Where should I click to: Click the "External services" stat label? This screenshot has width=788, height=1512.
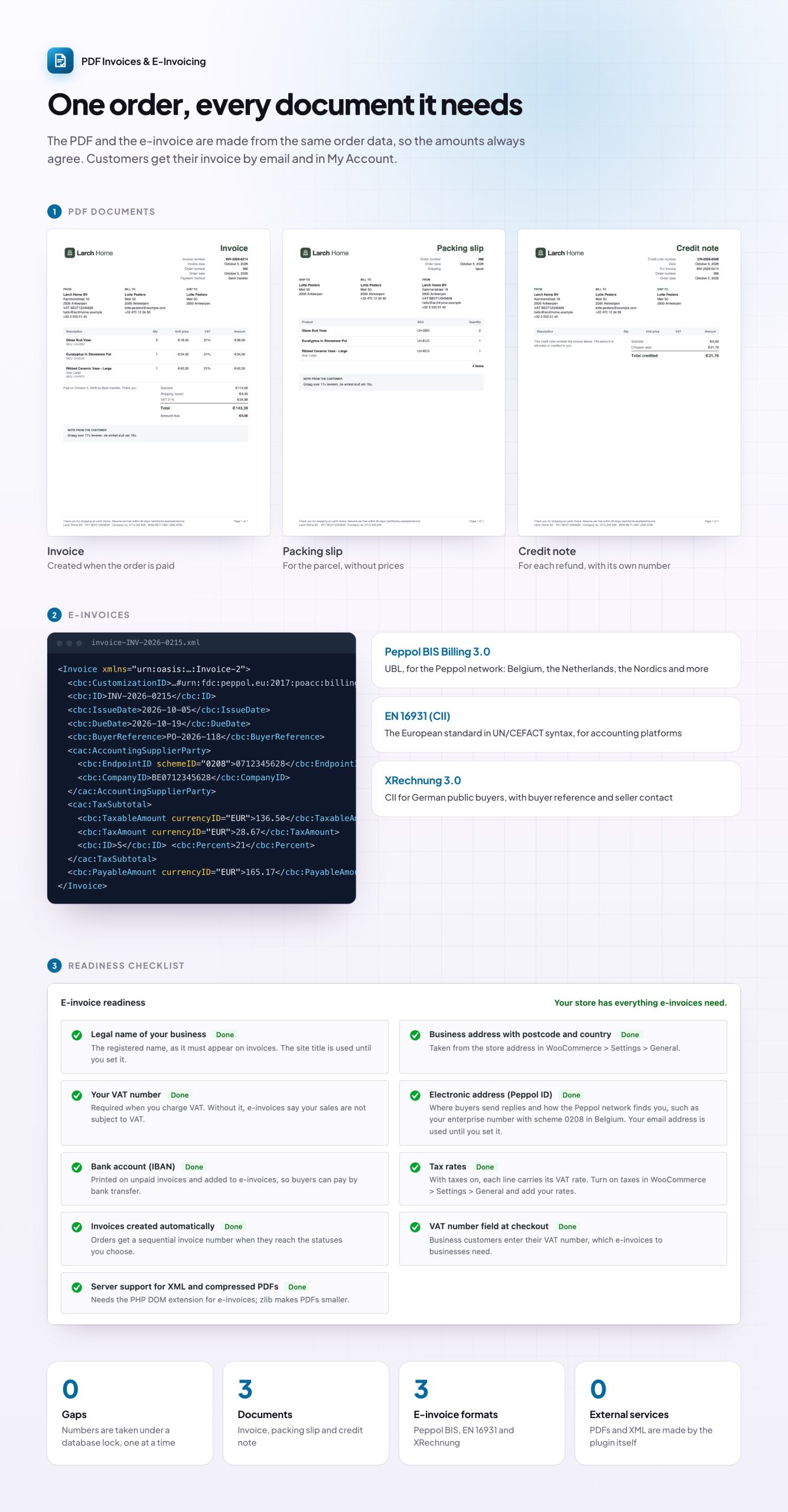pos(629,1415)
